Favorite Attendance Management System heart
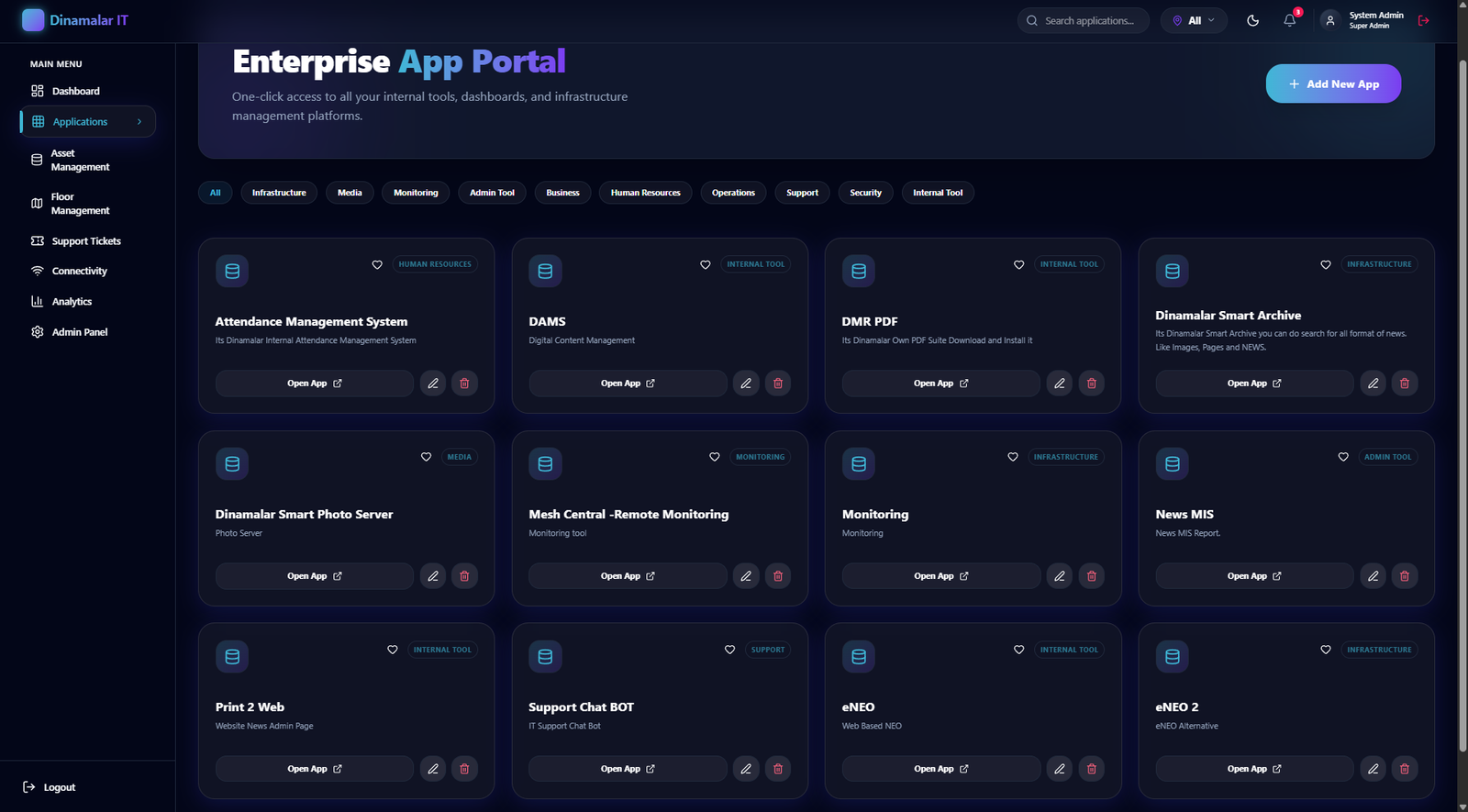Screen dimensions: 1468x812 (377, 264)
